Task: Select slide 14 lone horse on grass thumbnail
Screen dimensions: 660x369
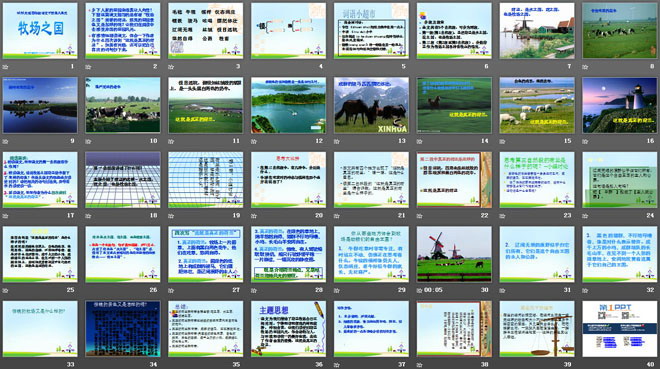Action: [454, 105]
